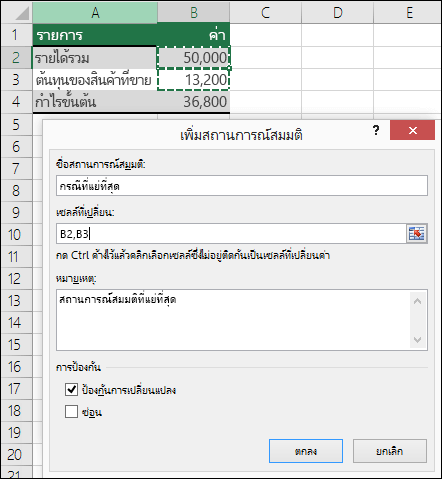
Task: Click the ชื่อสถานการณ์สมมติ label
Action: pos(101,164)
